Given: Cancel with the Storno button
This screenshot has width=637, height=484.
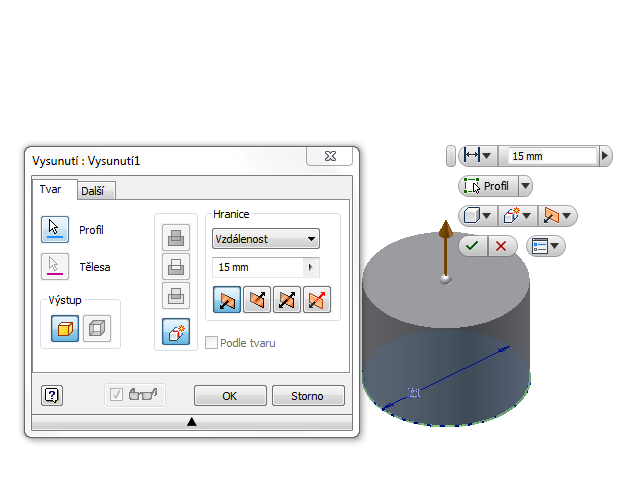Looking at the screenshot, I should pyautogui.click(x=308, y=396).
